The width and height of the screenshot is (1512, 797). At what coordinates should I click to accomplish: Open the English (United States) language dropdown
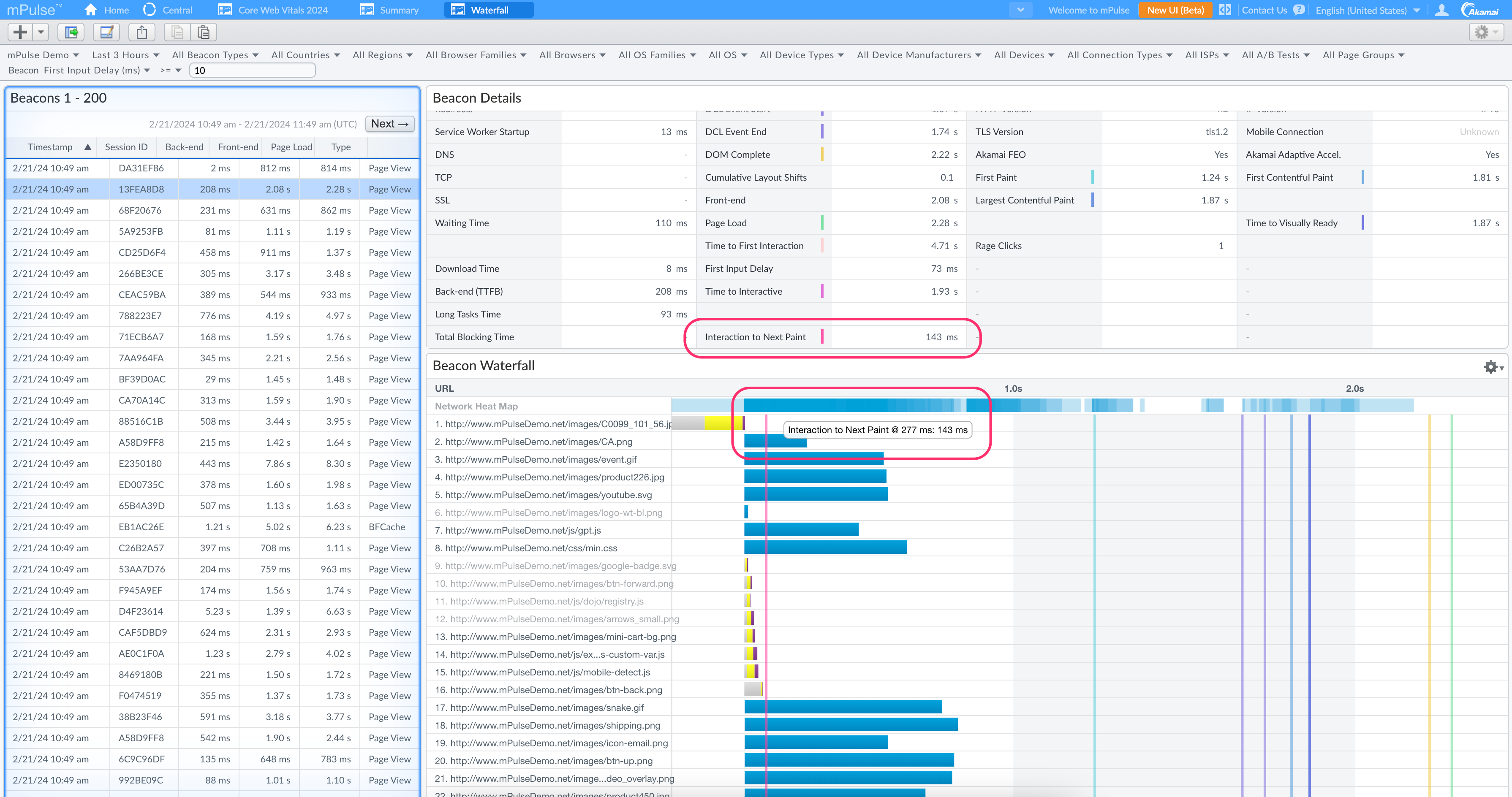(1363, 9)
